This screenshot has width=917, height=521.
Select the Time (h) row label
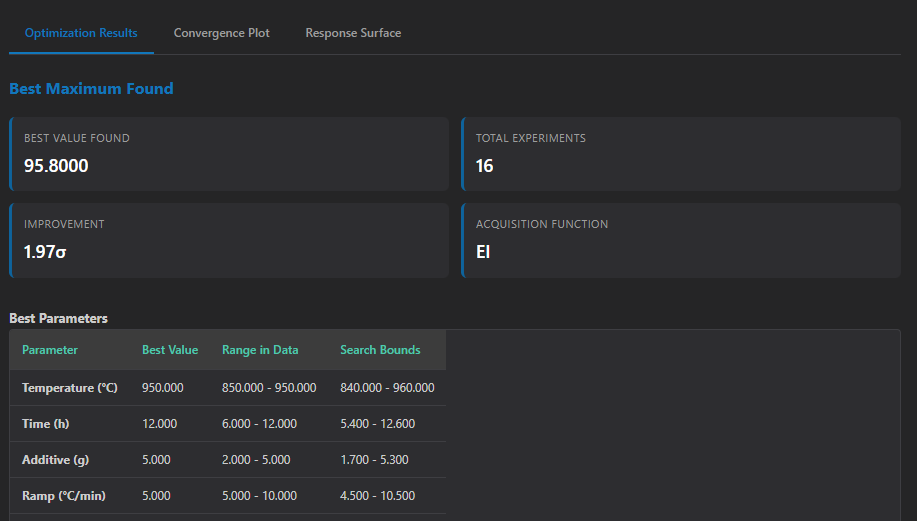(50, 424)
